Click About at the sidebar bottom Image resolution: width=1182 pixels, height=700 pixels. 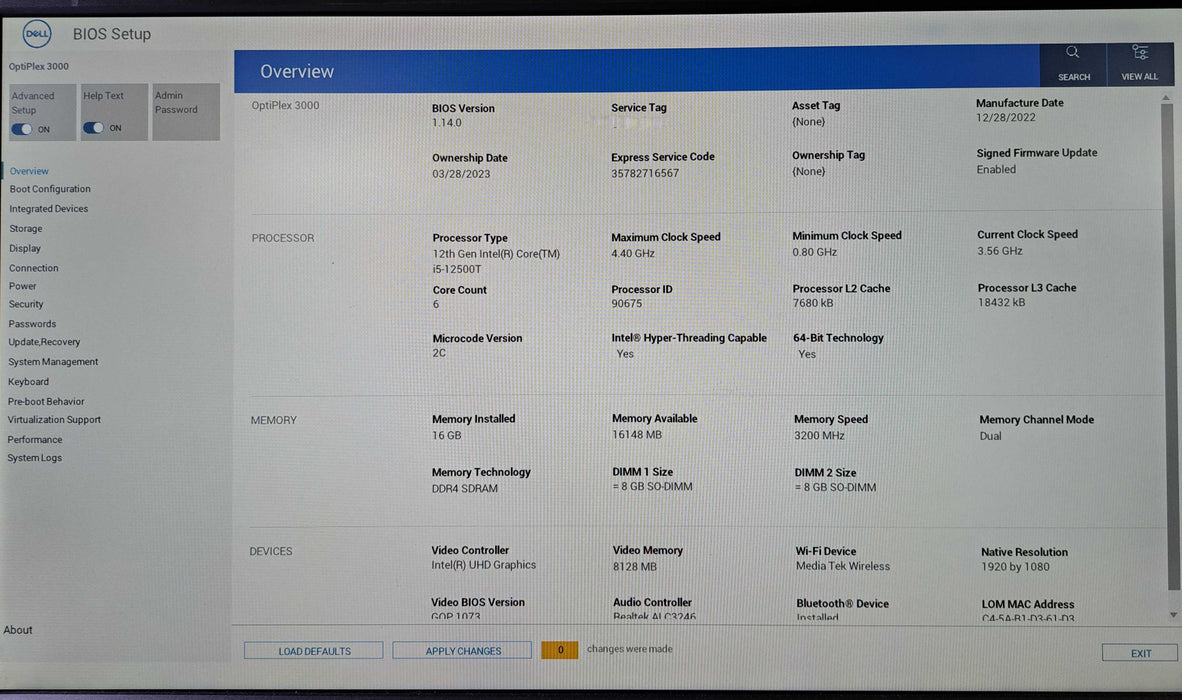point(17,630)
